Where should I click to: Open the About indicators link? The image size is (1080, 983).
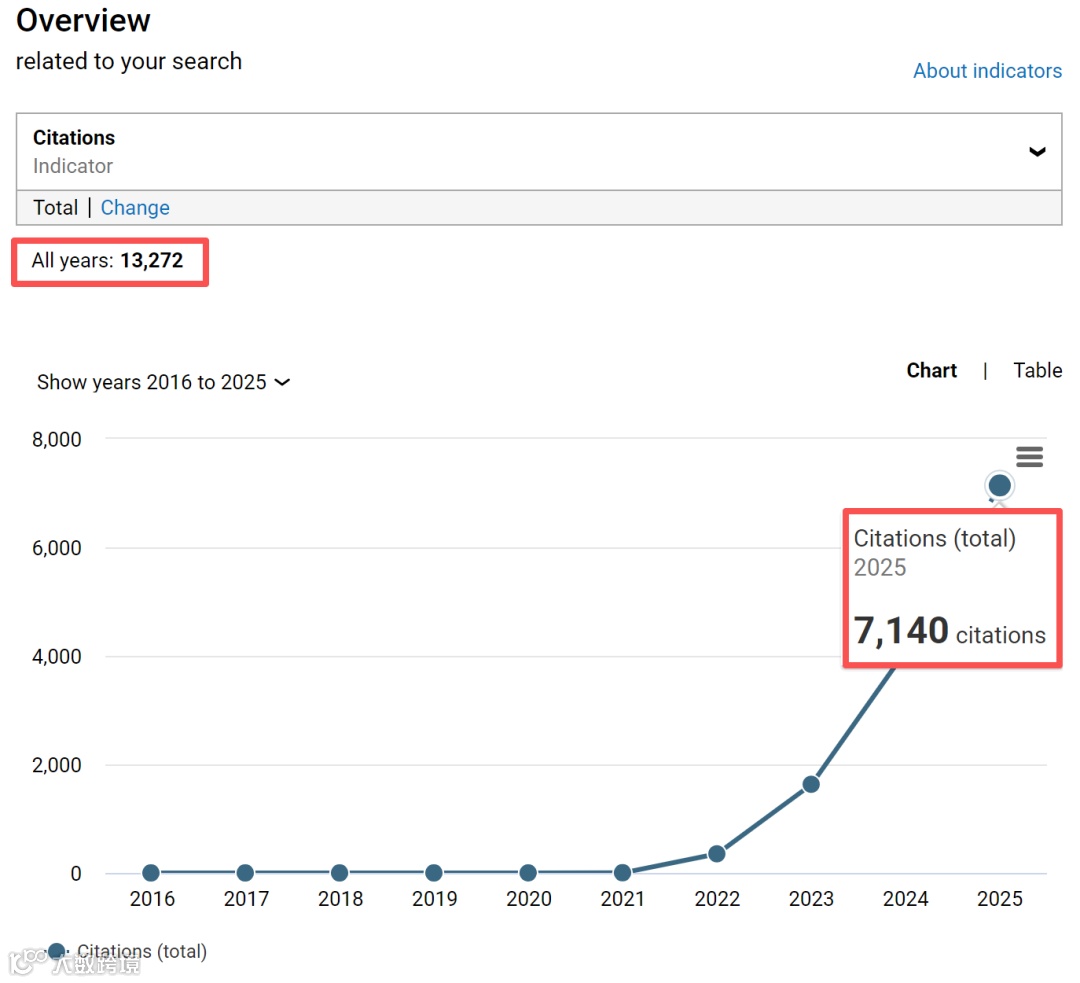[987, 70]
